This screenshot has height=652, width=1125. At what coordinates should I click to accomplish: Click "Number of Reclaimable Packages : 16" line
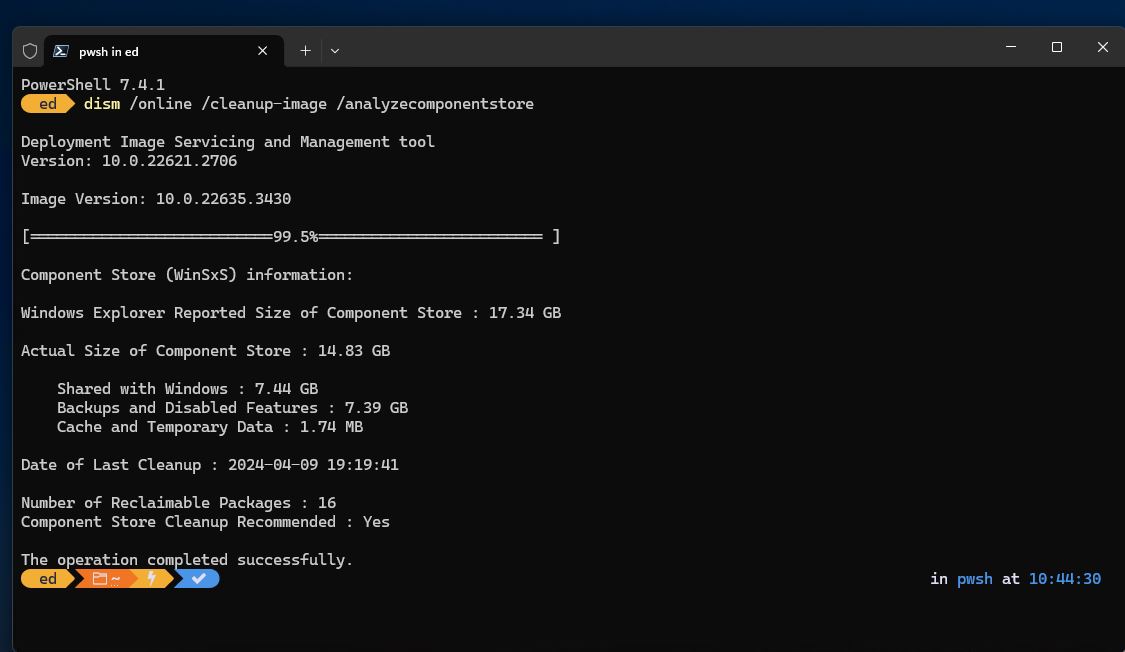tap(179, 503)
